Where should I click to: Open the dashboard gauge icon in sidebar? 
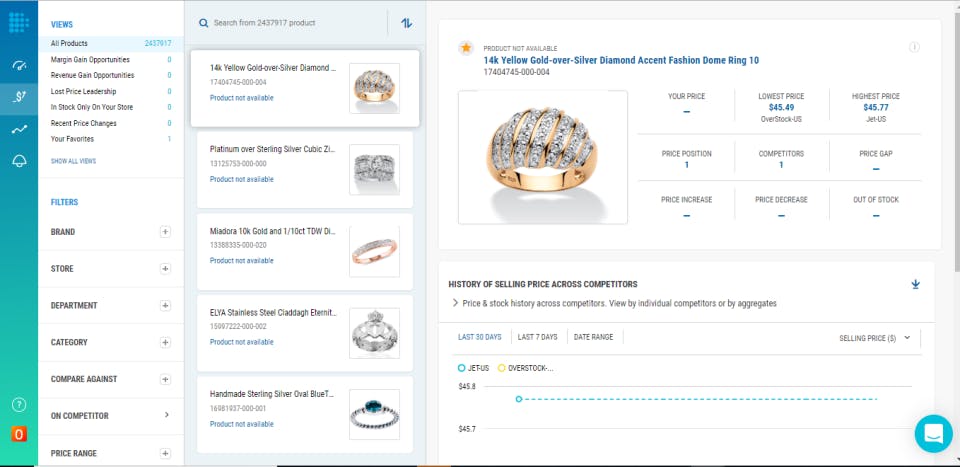[x=19, y=66]
